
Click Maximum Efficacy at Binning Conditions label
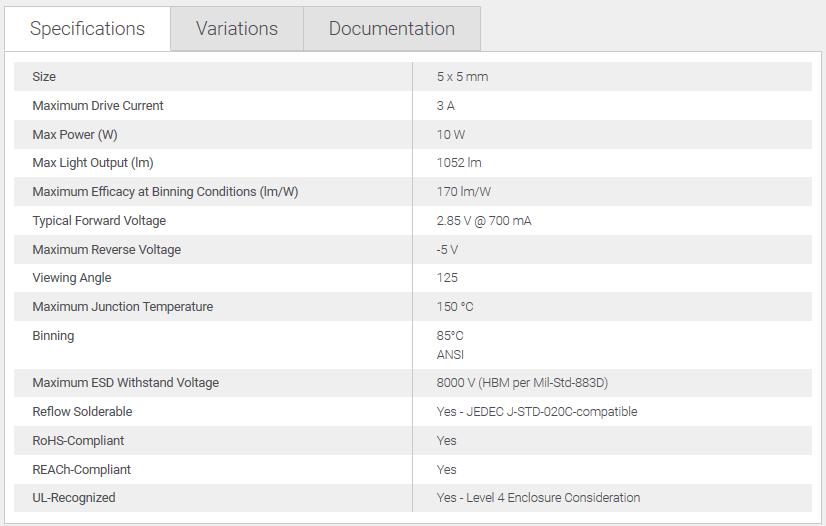165,192
